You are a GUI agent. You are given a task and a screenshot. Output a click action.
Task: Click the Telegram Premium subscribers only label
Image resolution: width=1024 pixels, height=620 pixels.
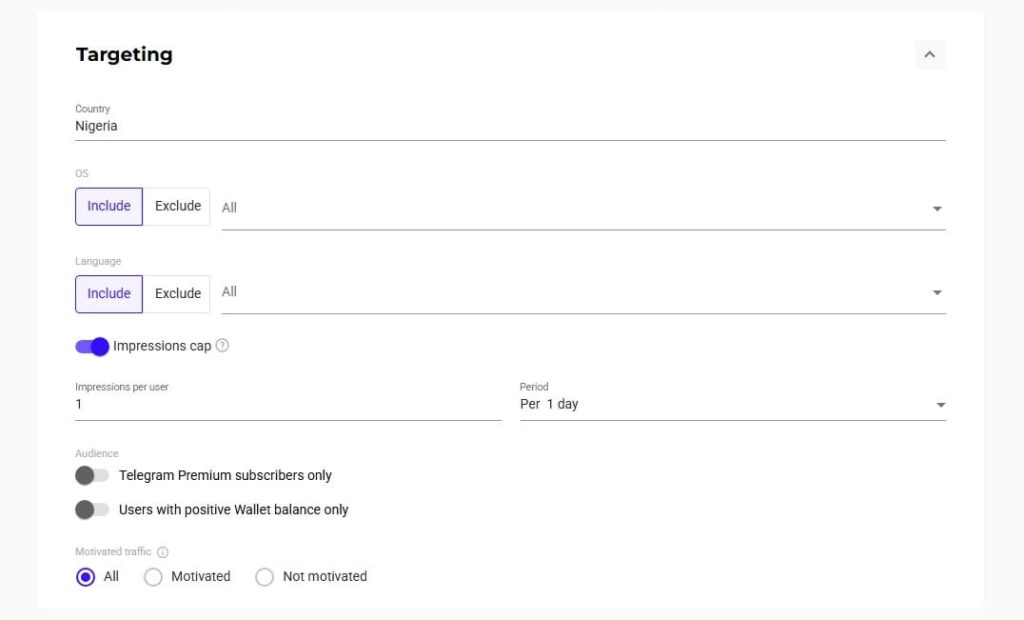tap(225, 476)
